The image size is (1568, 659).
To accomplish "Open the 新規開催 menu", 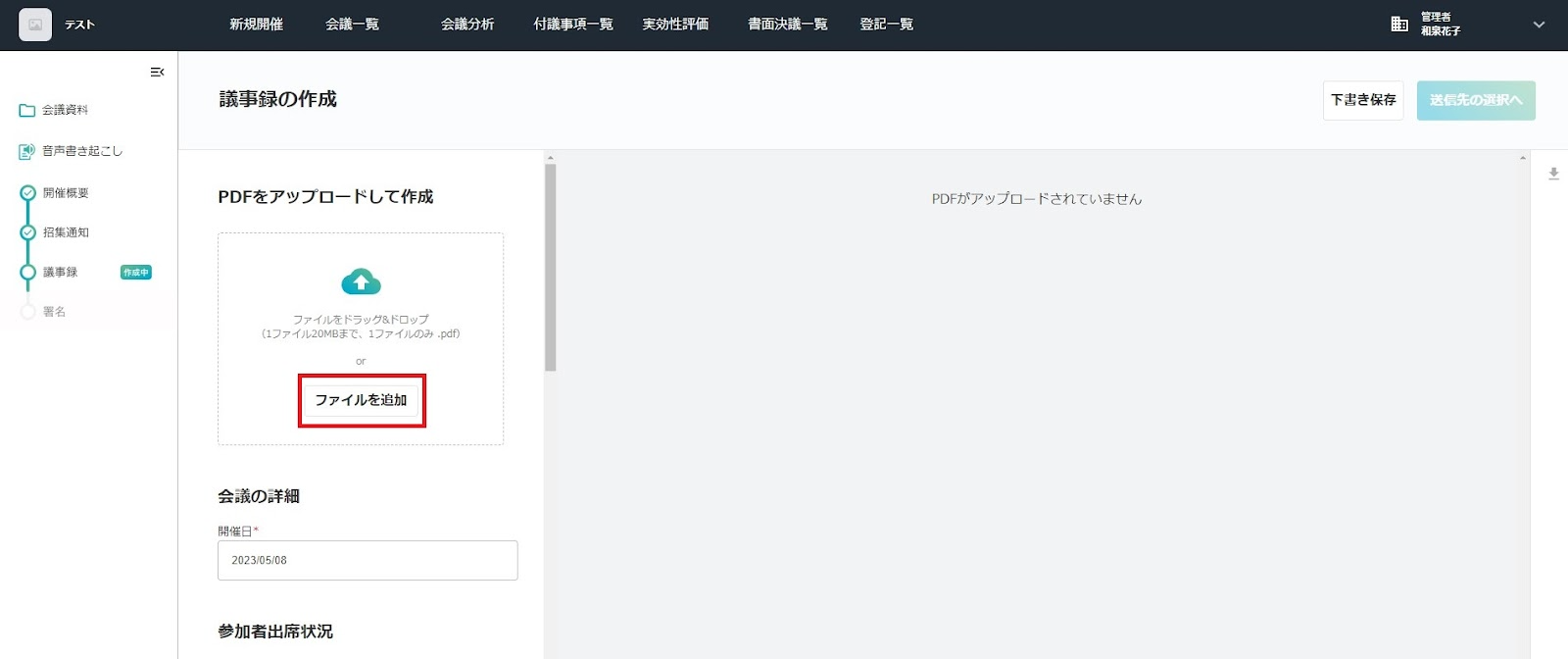I will click(x=256, y=25).
